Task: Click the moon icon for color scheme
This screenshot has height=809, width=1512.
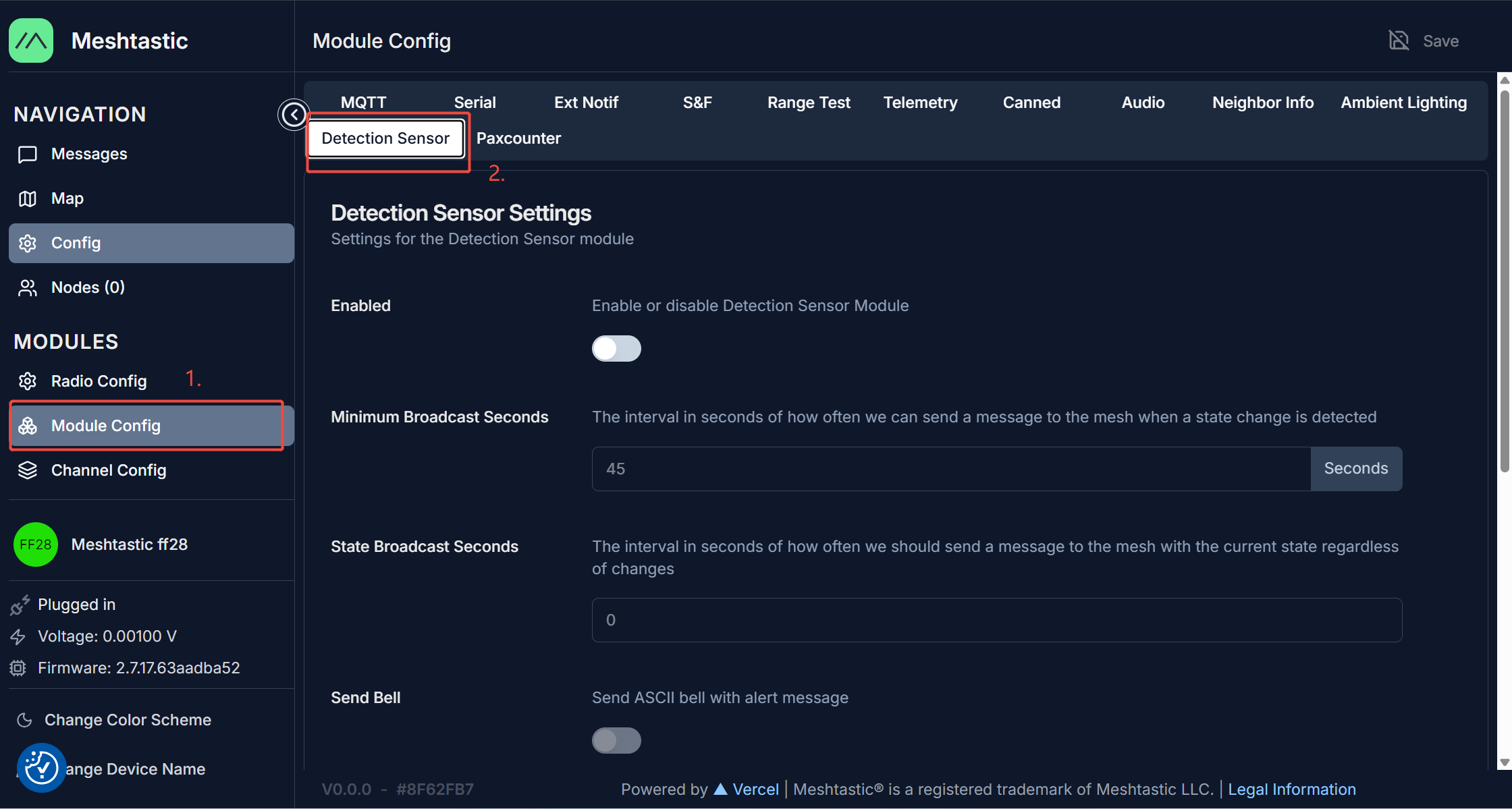Action: [x=25, y=720]
